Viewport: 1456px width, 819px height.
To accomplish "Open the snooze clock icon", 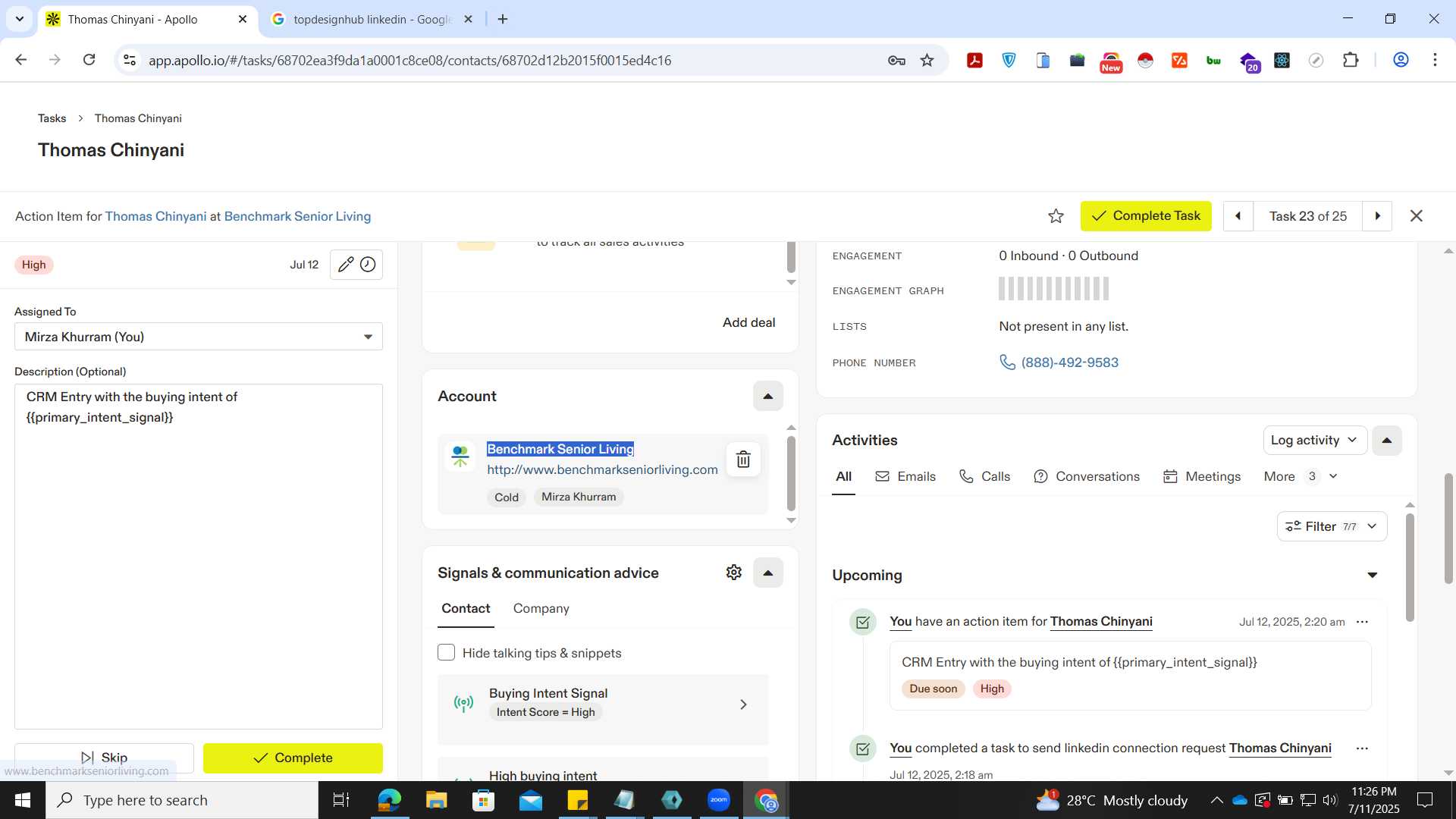I will tap(368, 265).
